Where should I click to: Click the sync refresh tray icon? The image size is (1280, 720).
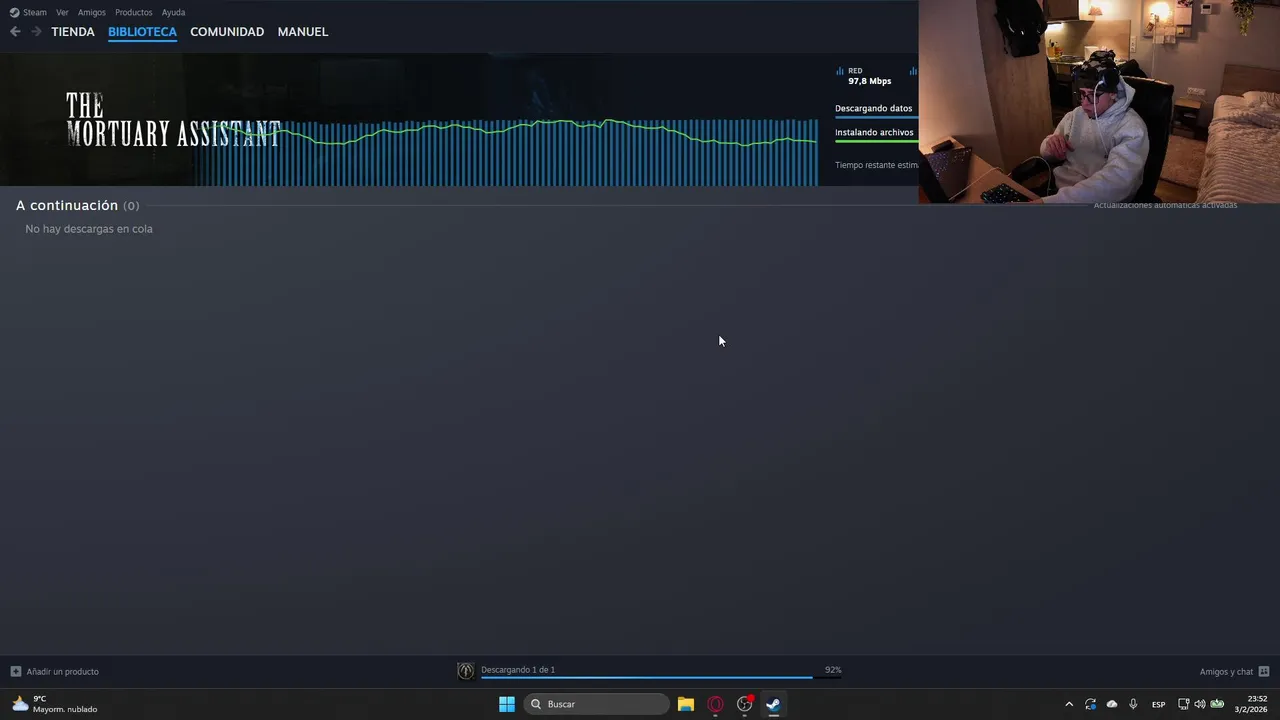(x=1090, y=704)
